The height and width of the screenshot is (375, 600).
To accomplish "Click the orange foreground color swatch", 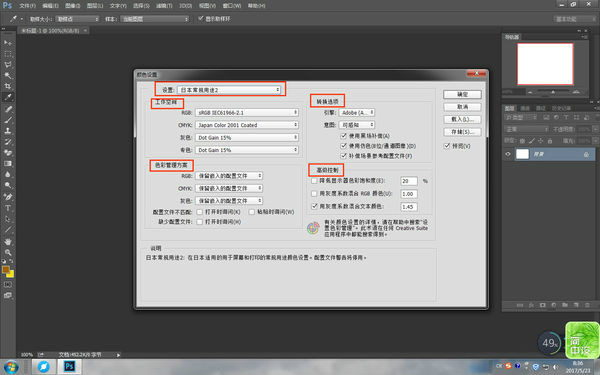I will (x=5, y=270).
